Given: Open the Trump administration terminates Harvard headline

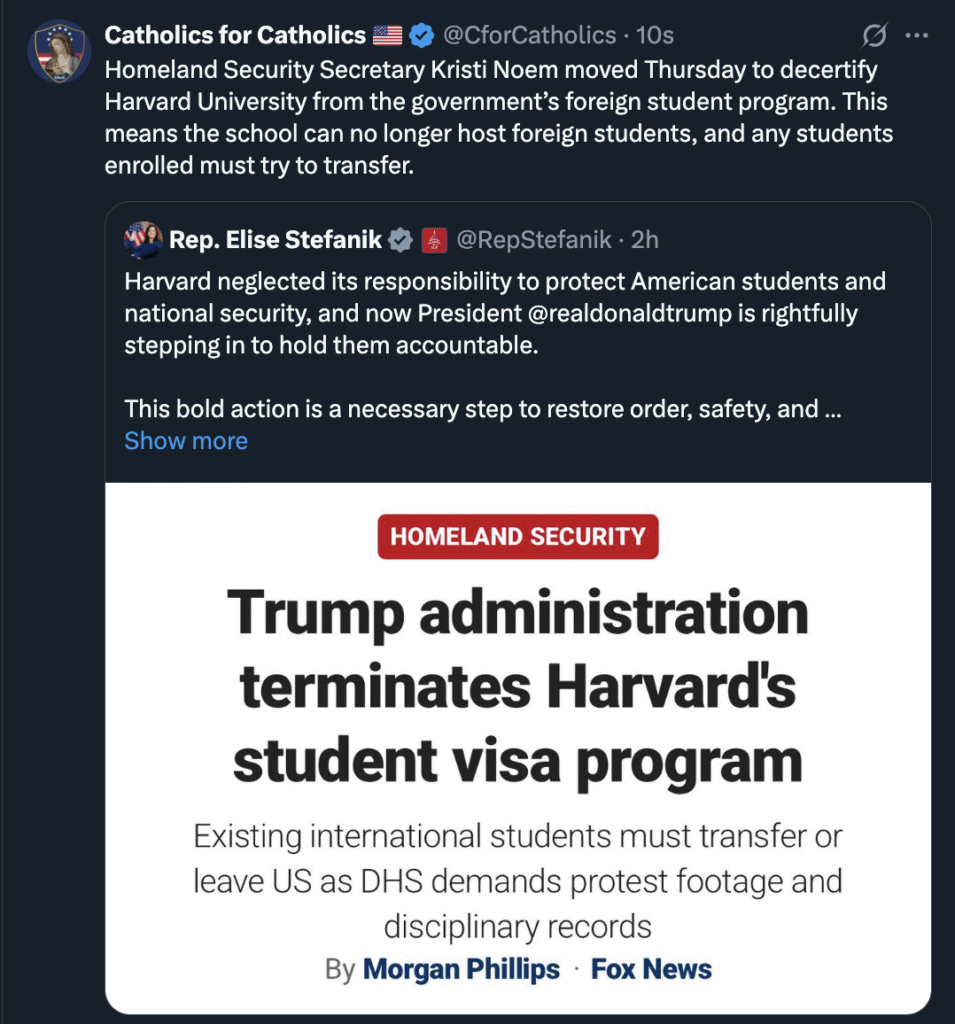Looking at the screenshot, I should (518, 686).
